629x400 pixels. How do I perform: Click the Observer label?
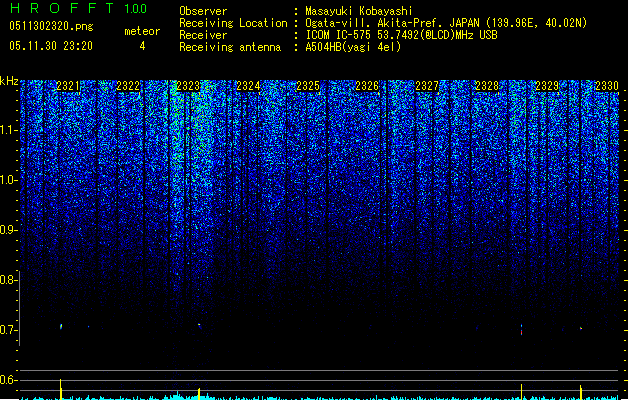point(203,11)
